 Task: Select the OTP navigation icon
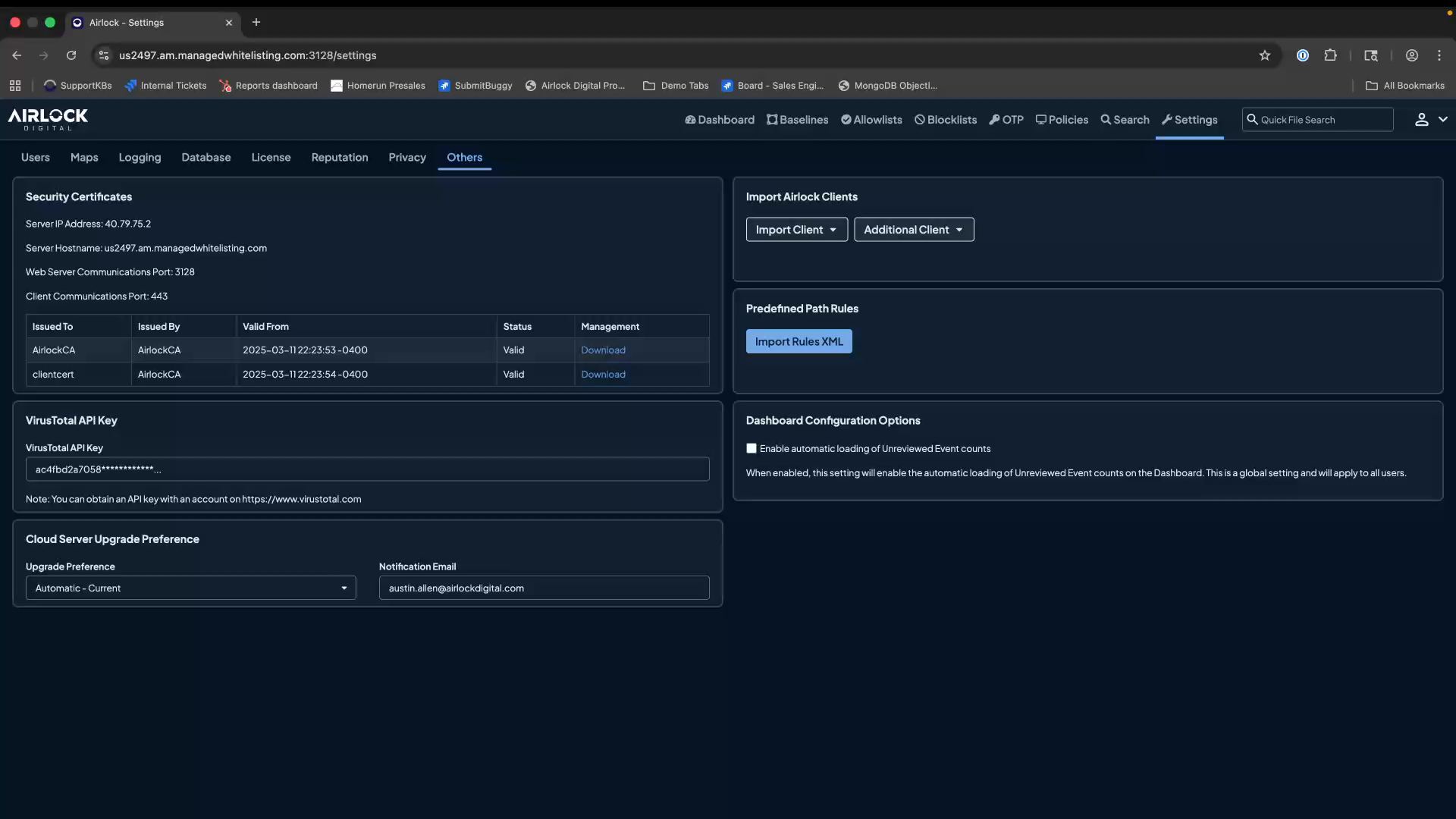1006,119
